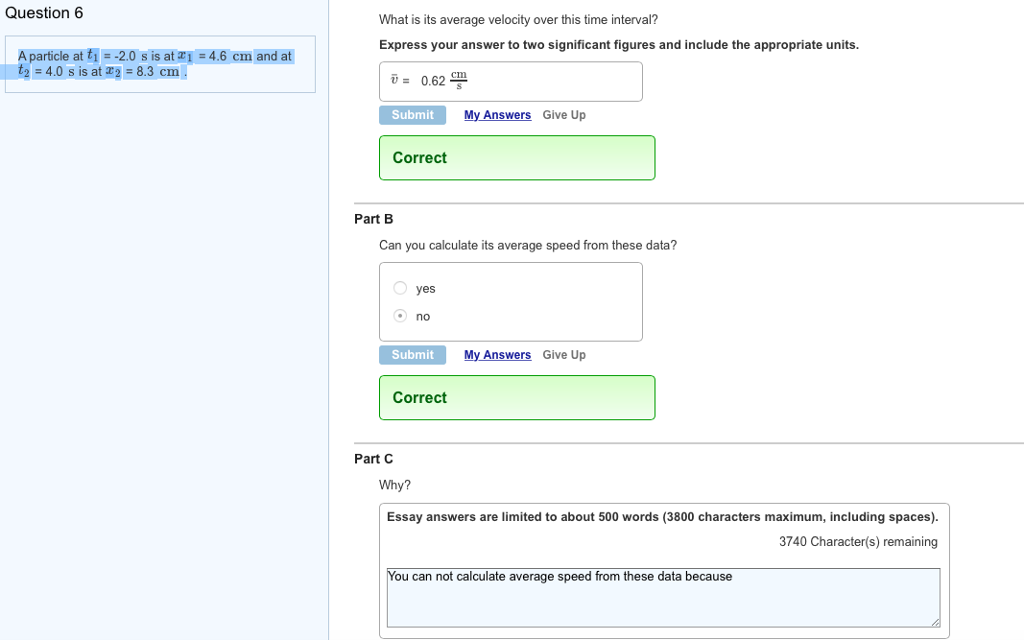
Task: Click the Part B heading
Action: (x=374, y=219)
